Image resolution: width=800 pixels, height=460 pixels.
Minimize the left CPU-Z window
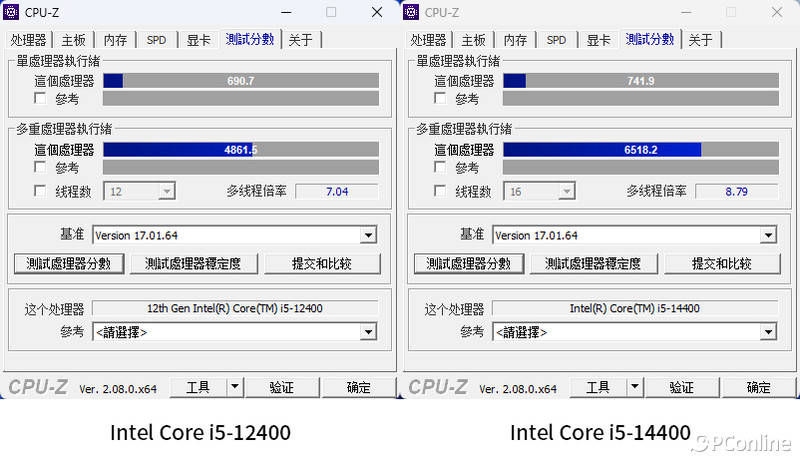click(x=286, y=12)
